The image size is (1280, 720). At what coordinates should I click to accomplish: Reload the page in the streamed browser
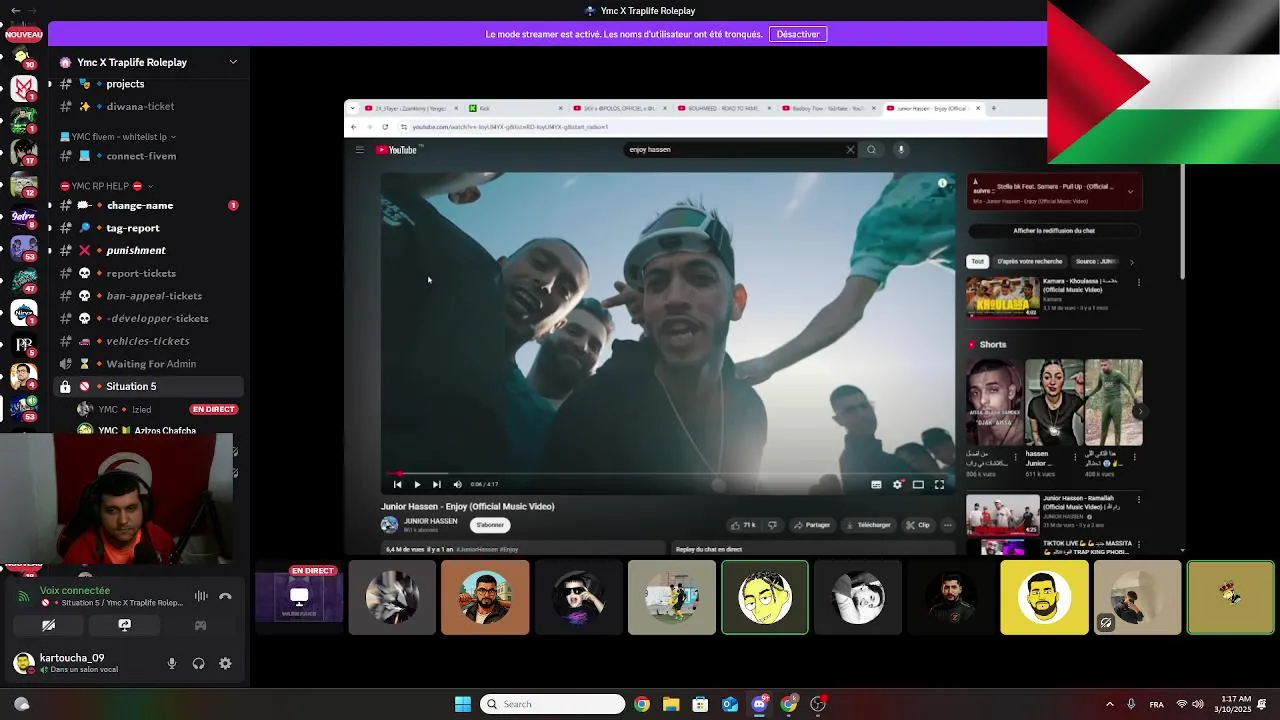385,127
